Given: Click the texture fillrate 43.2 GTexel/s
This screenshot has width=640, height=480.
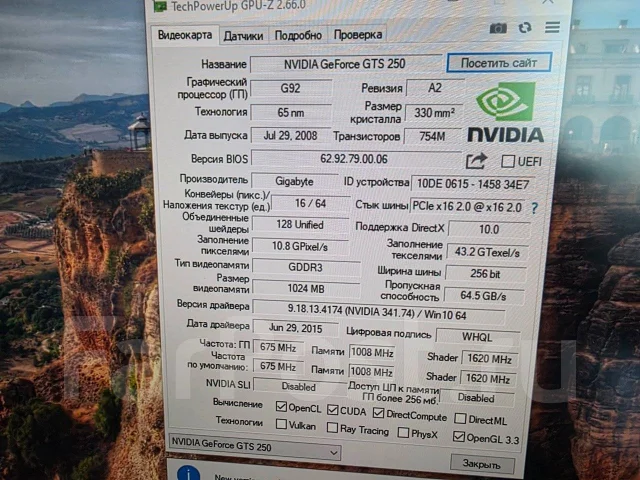Looking at the screenshot, I should pyautogui.click(x=487, y=252).
